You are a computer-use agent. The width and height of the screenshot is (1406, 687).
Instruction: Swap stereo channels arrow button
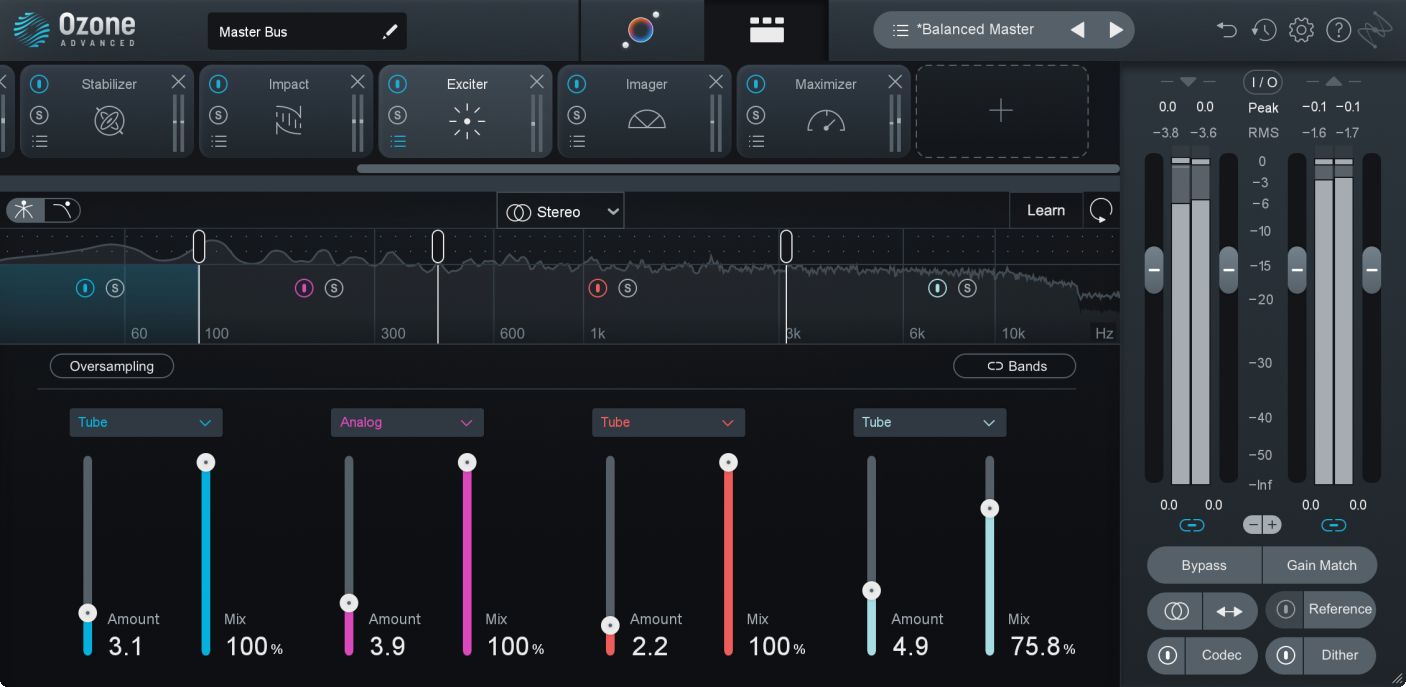[1230, 610]
